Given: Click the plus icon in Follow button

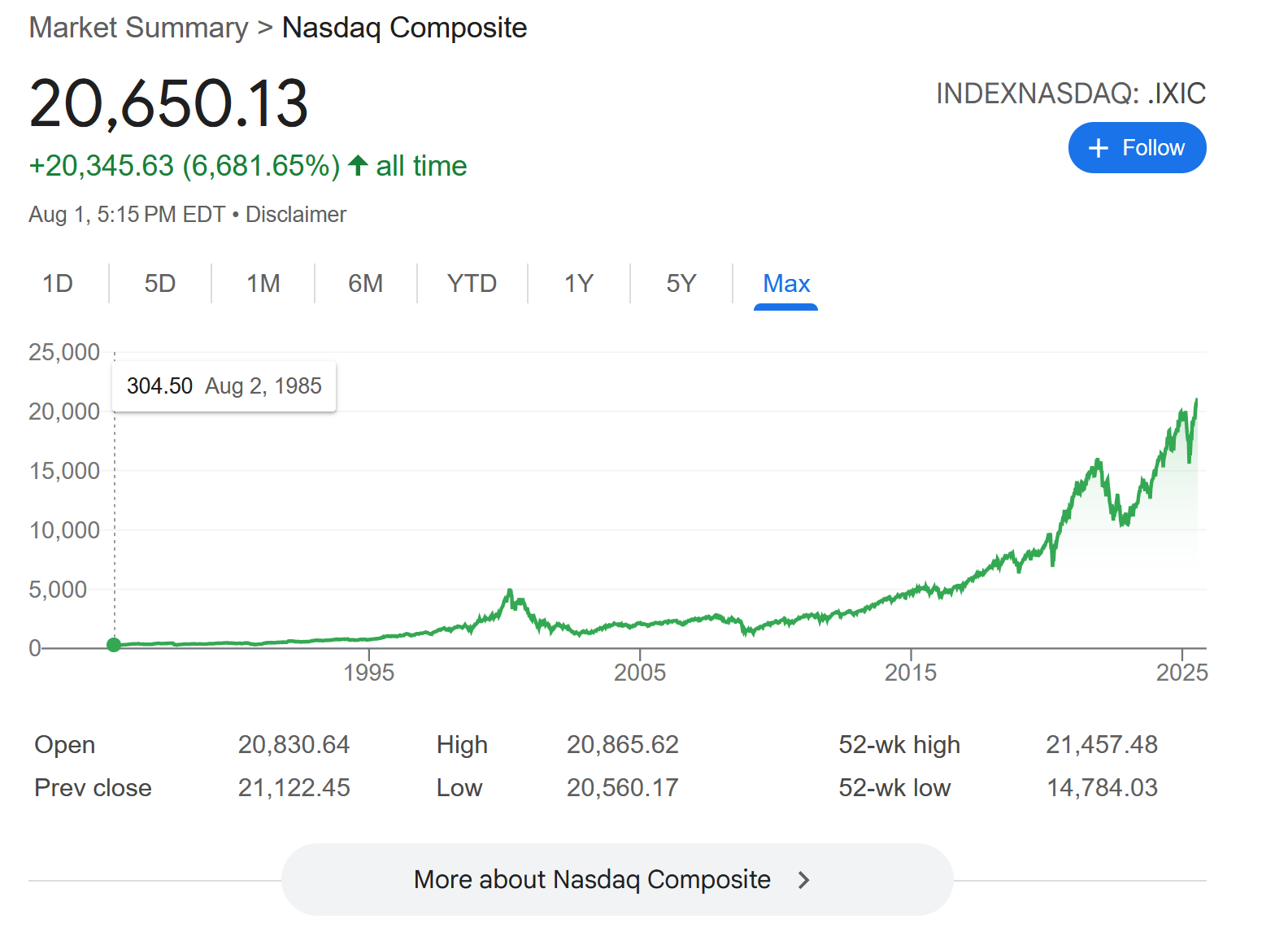Looking at the screenshot, I should coord(1098,148).
